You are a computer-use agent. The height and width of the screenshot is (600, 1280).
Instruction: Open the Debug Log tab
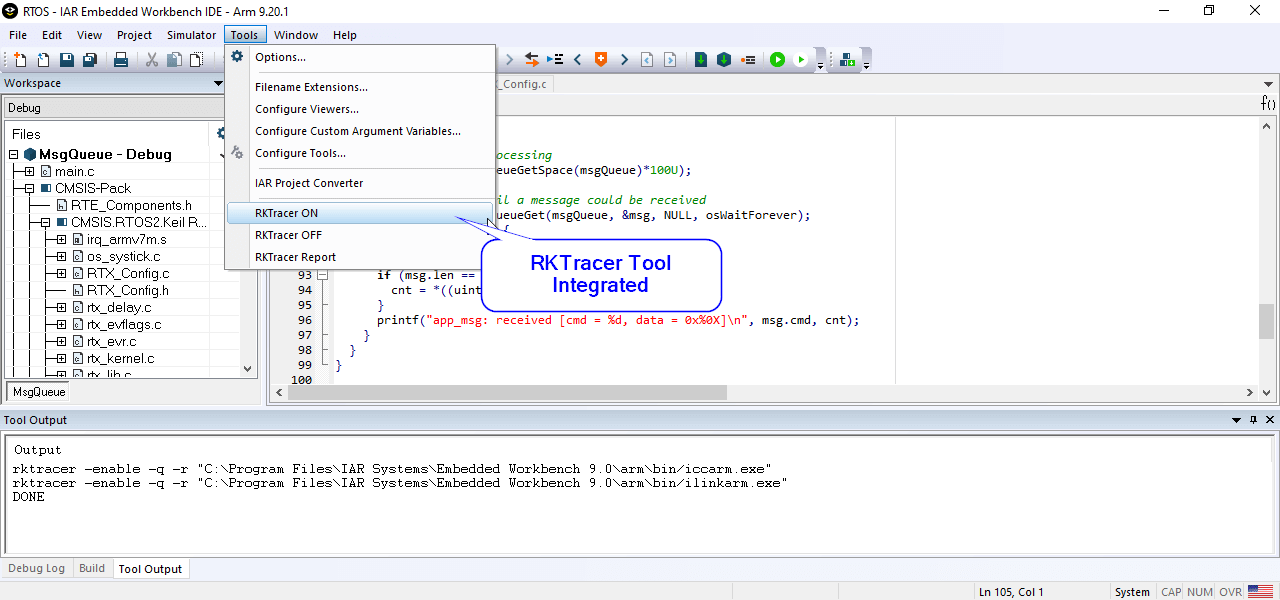point(37,568)
